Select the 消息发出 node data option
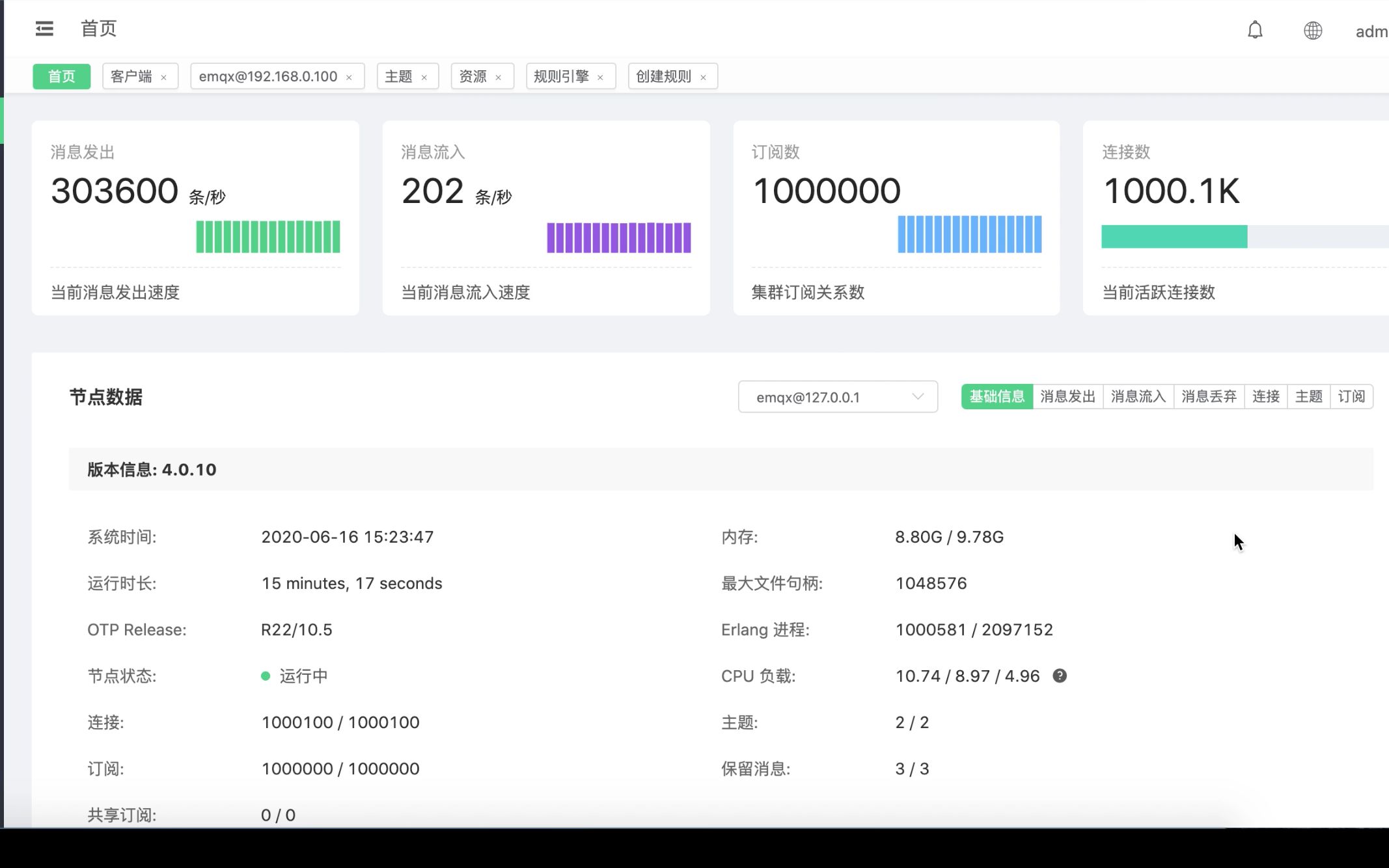1389x868 pixels. coord(1068,396)
